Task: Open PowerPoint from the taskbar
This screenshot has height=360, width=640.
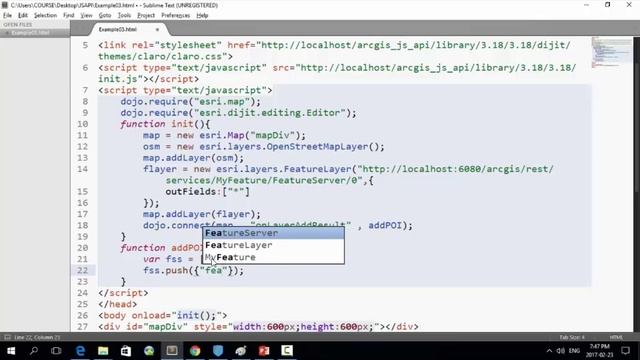Action: 264,351
